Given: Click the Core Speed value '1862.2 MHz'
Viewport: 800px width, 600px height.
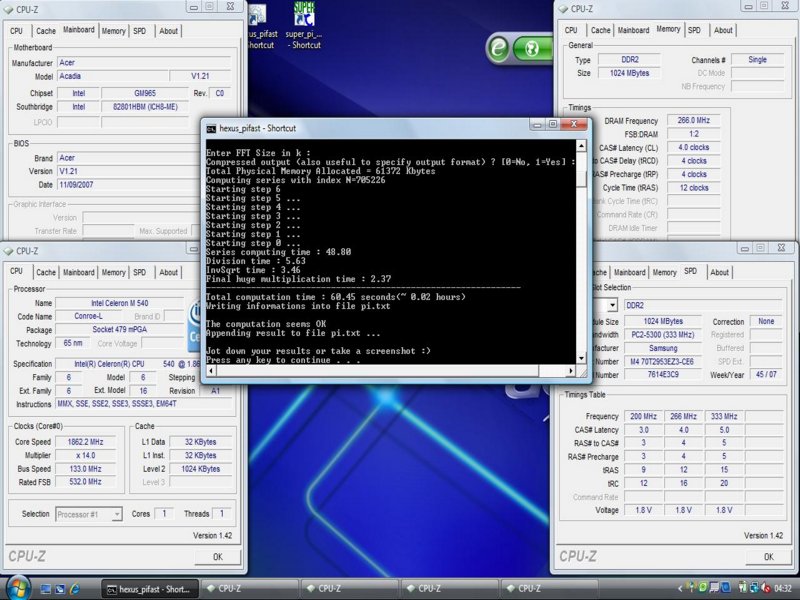Looking at the screenshot, I should pyautogui.click(x=85, y=442).
